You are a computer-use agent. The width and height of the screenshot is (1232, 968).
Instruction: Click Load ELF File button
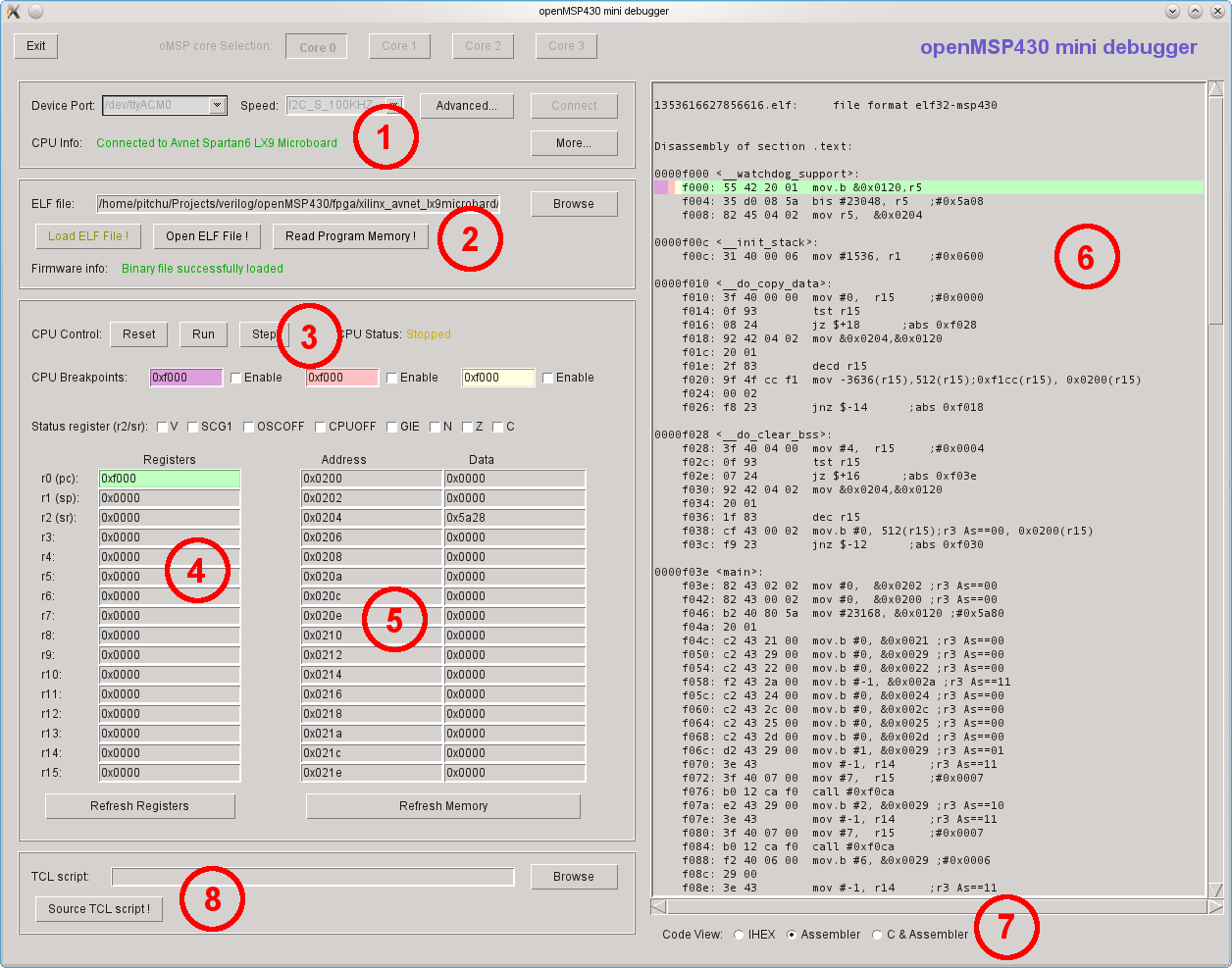tap(88, 236)
